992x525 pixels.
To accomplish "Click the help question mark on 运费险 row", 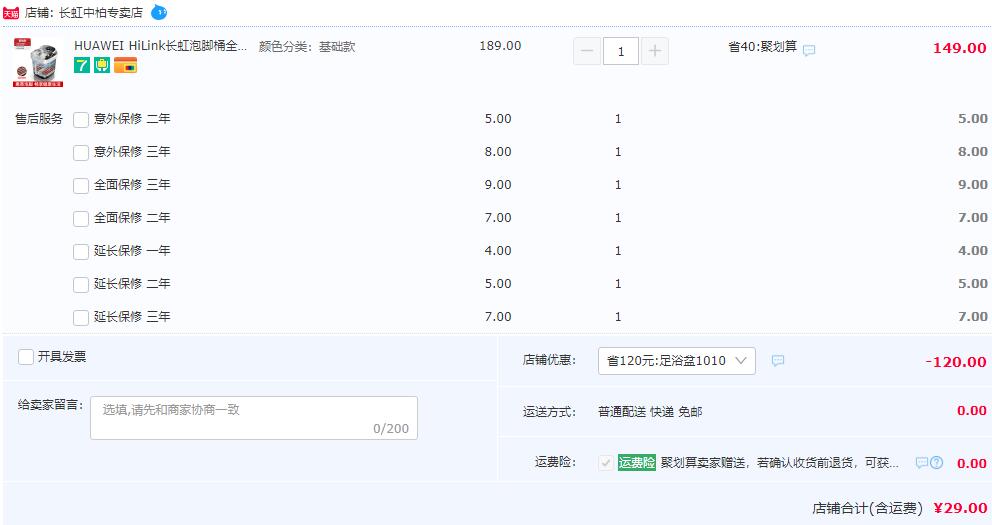I will click(937, 462).
